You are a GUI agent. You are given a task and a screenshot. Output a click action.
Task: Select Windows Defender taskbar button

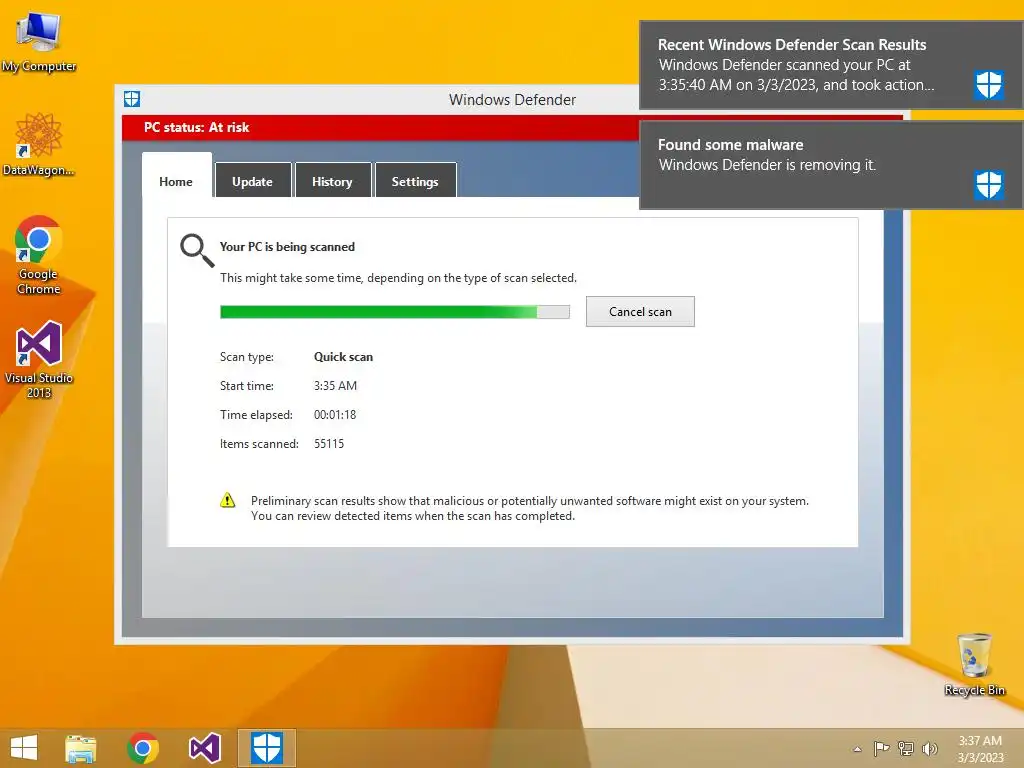pyautogui.click(x=266, y=748)
